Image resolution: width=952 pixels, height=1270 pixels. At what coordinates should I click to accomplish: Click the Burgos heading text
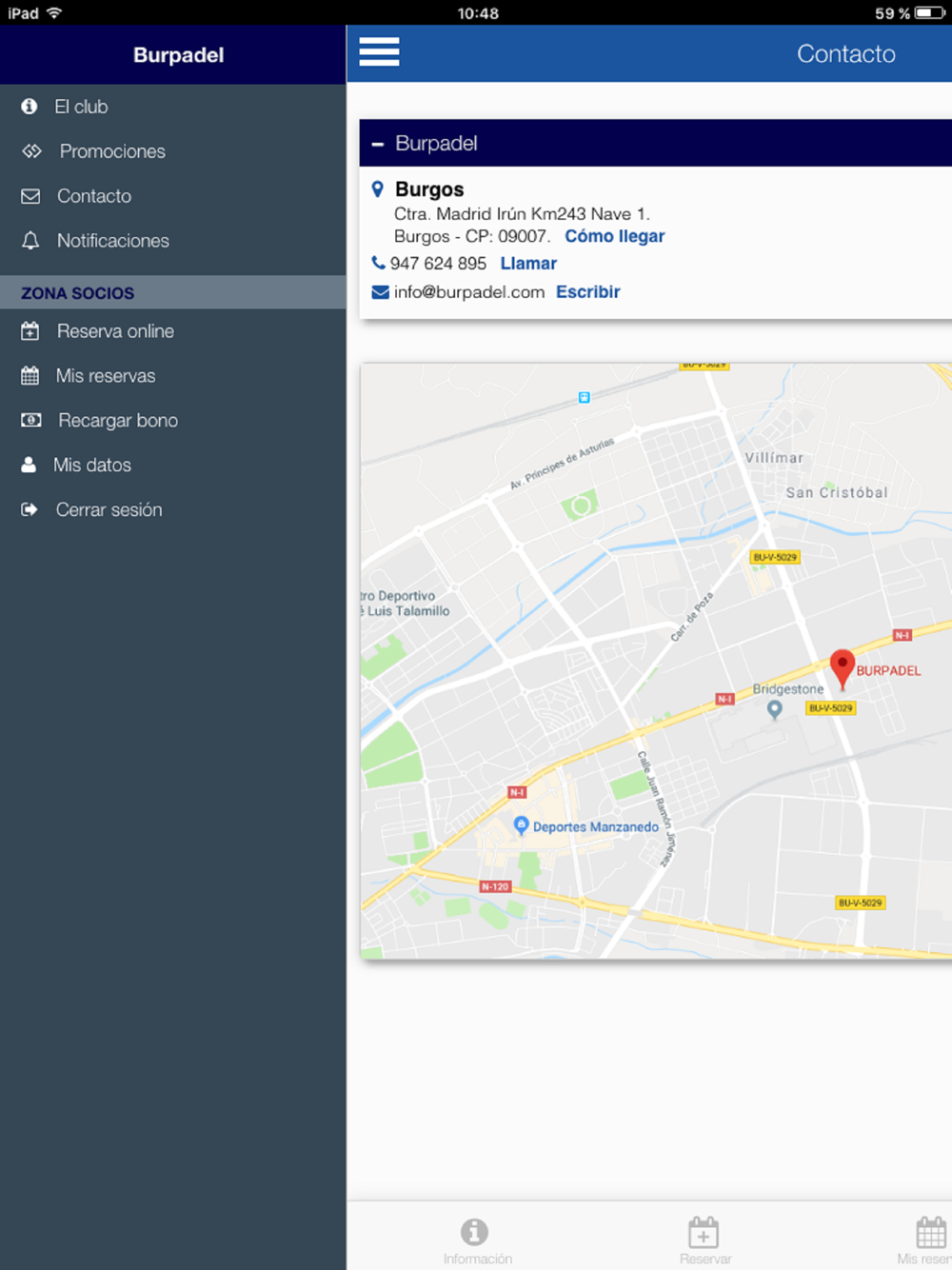click(429, 189)
